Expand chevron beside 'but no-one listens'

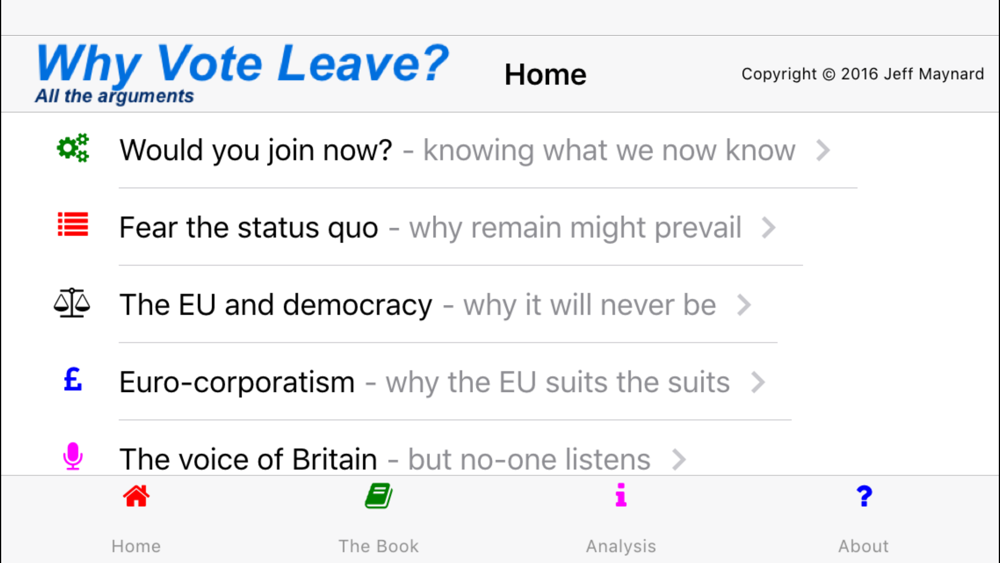[x=679, y=459]
